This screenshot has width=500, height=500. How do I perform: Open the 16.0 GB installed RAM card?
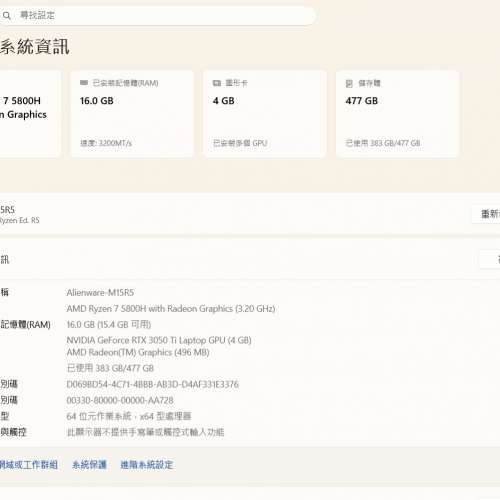132,114
